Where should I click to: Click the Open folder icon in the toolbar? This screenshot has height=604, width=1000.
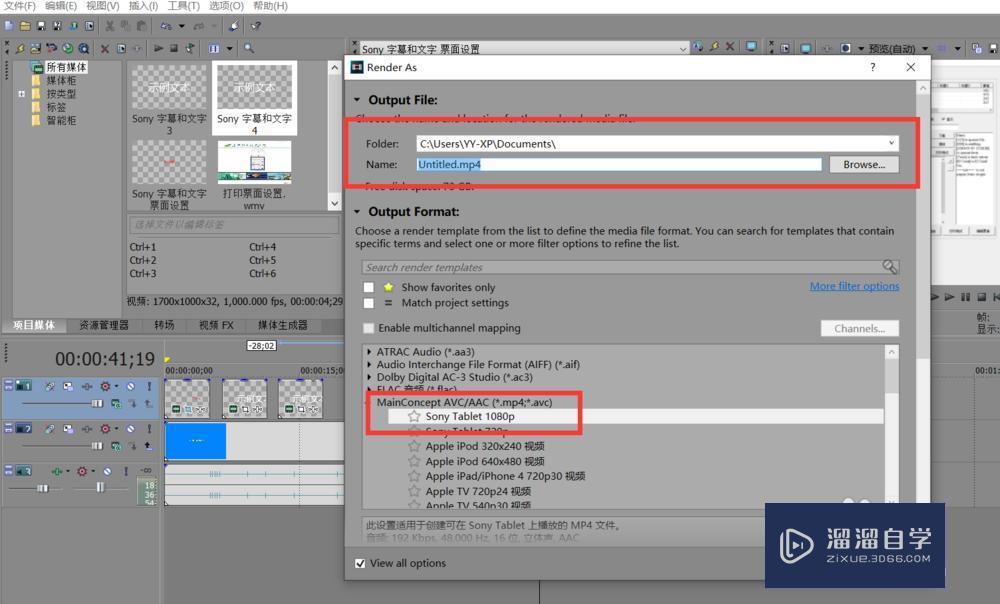(25, 26)
